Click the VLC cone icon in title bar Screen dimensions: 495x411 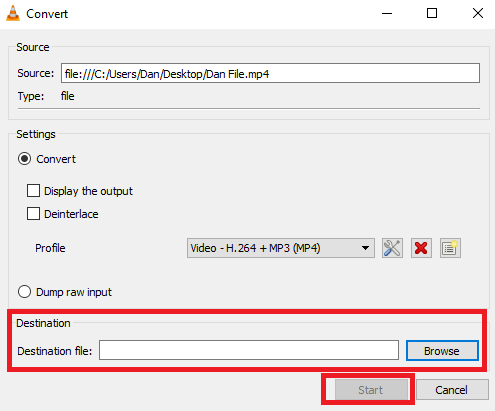(x=13, y=14)
